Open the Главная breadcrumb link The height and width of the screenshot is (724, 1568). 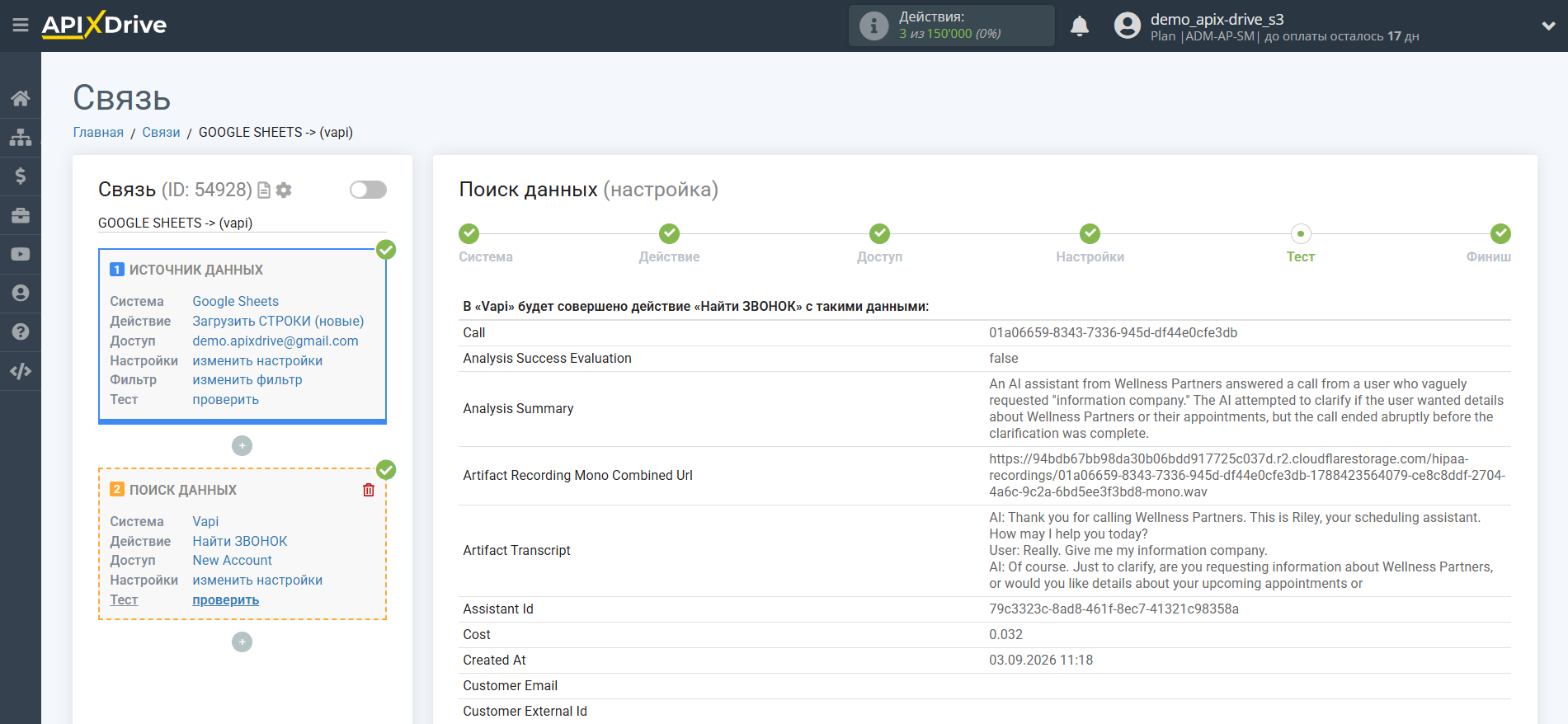tap(98, 132)
